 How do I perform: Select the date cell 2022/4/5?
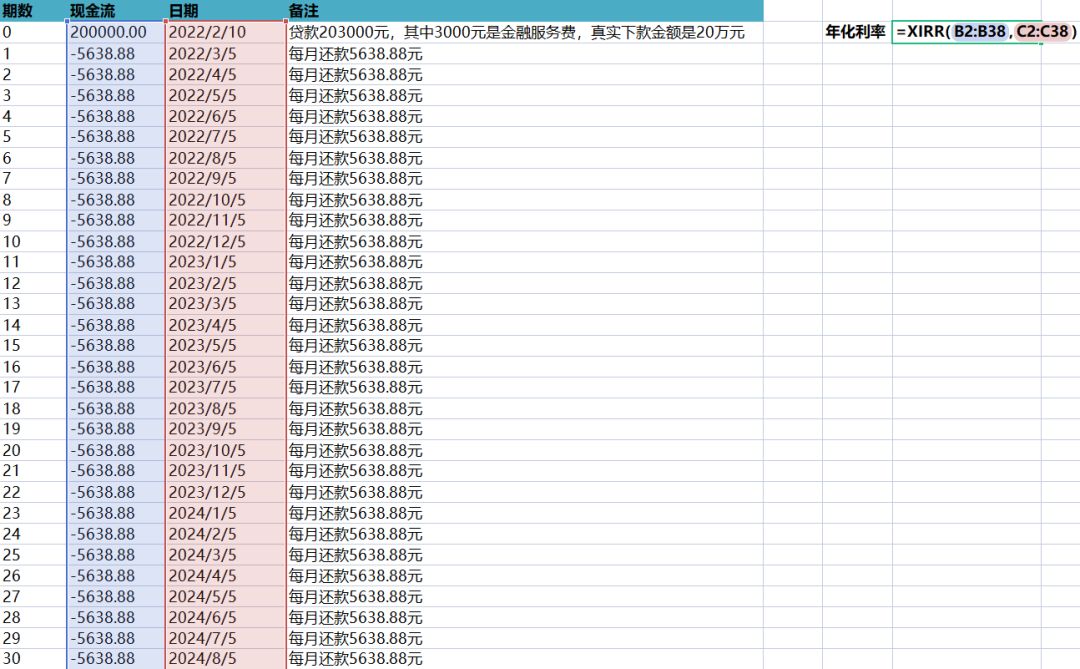226,74
